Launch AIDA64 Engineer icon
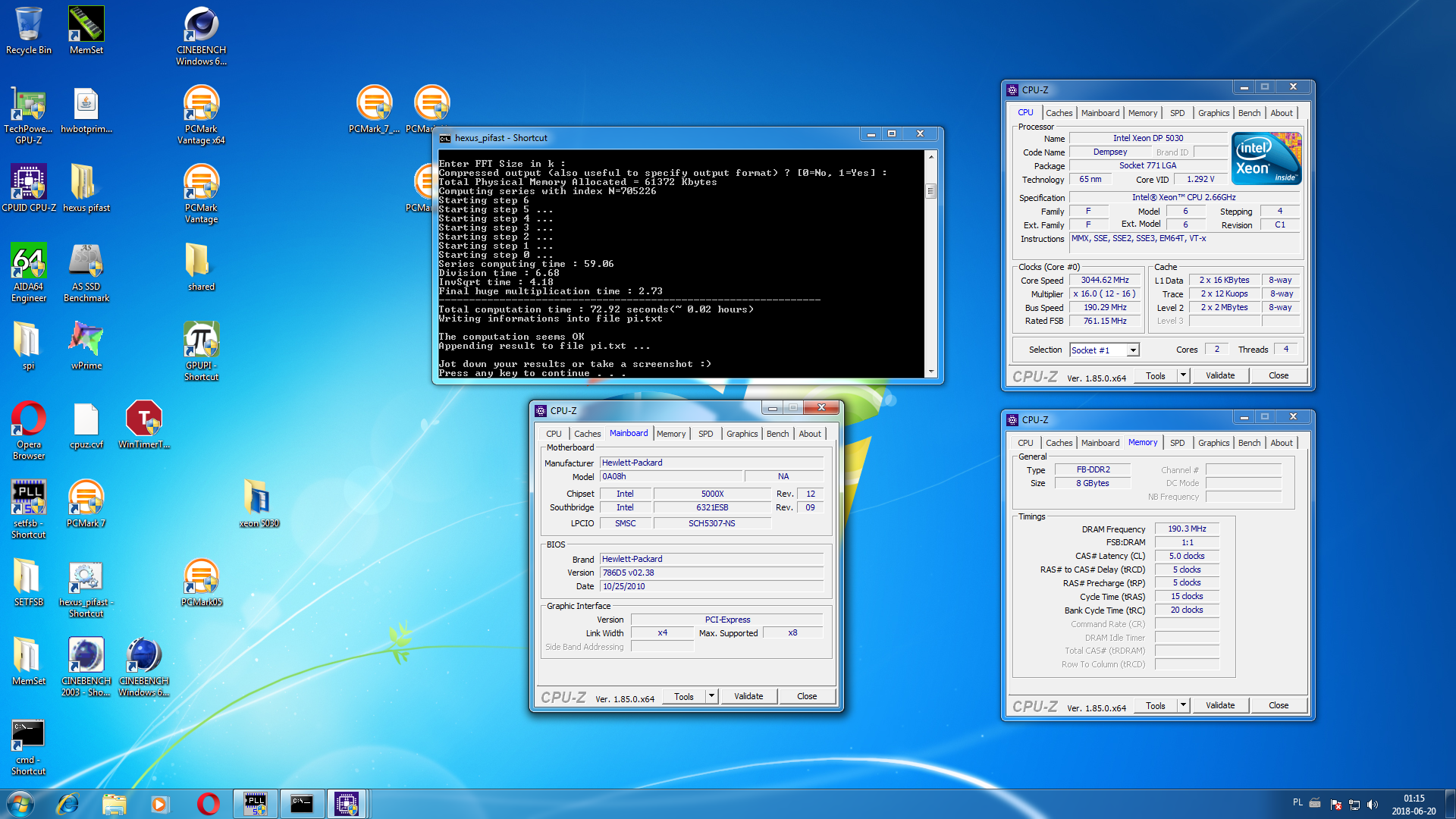This screenshot has width=1456, height=819. coord(29,272)
